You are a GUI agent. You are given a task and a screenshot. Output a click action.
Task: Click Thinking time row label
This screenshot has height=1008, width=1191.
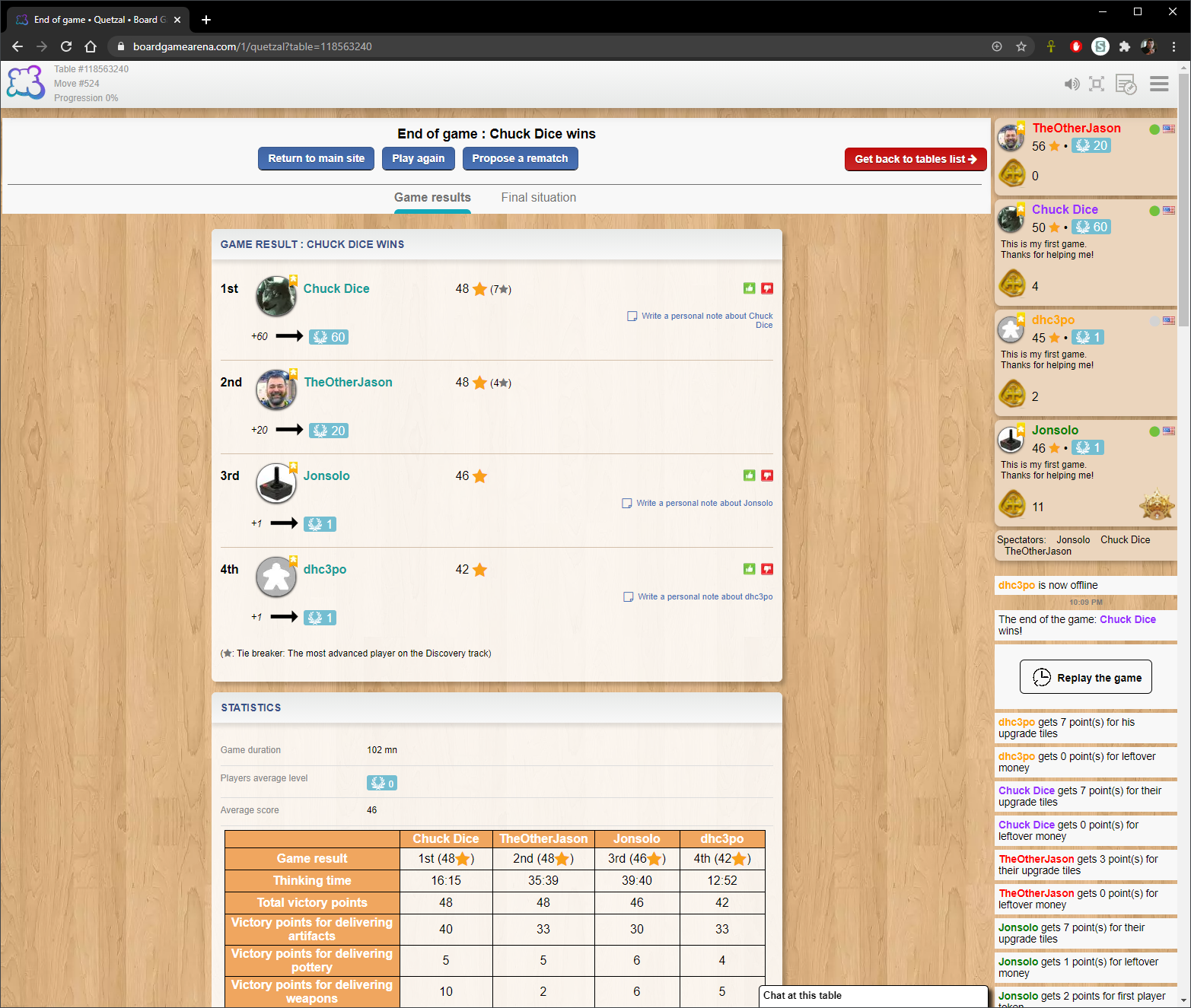[312, 880]
